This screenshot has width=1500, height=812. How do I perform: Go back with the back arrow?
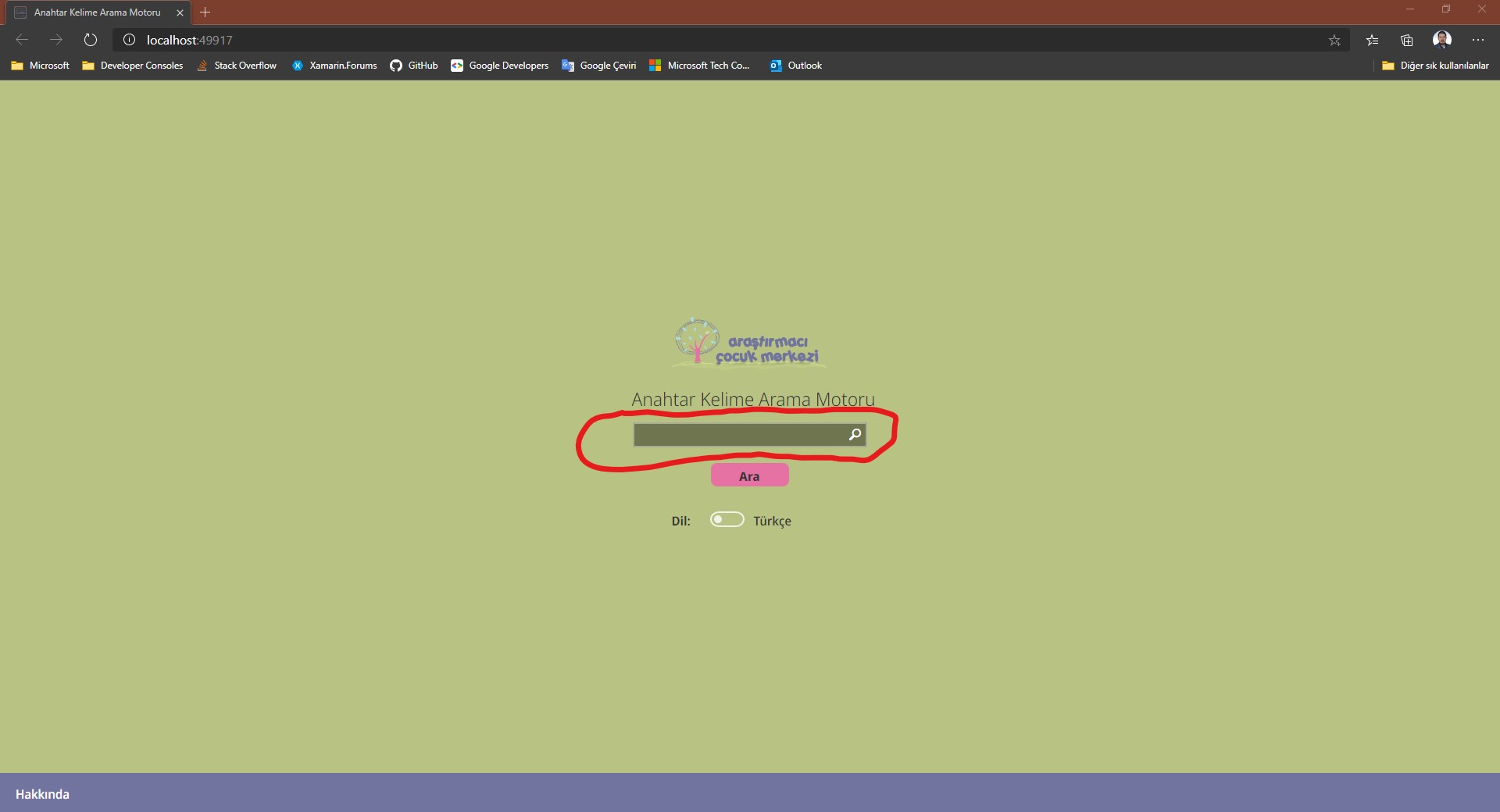point(22,40)
